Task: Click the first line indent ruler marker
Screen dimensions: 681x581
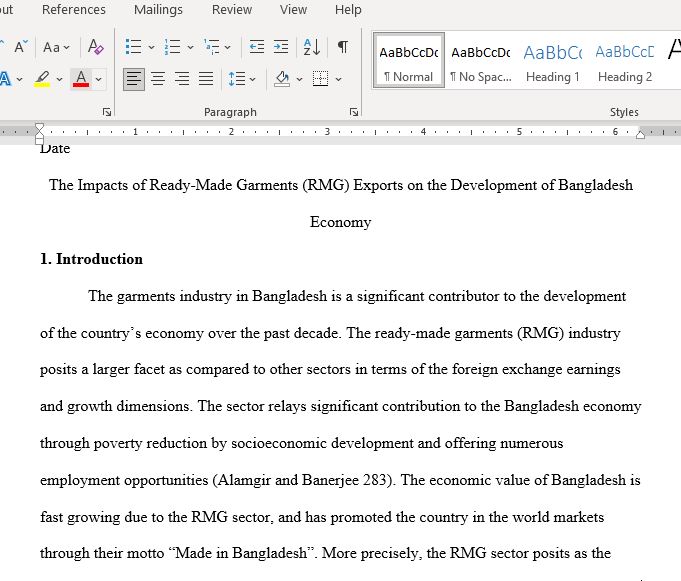Action: 39,127
